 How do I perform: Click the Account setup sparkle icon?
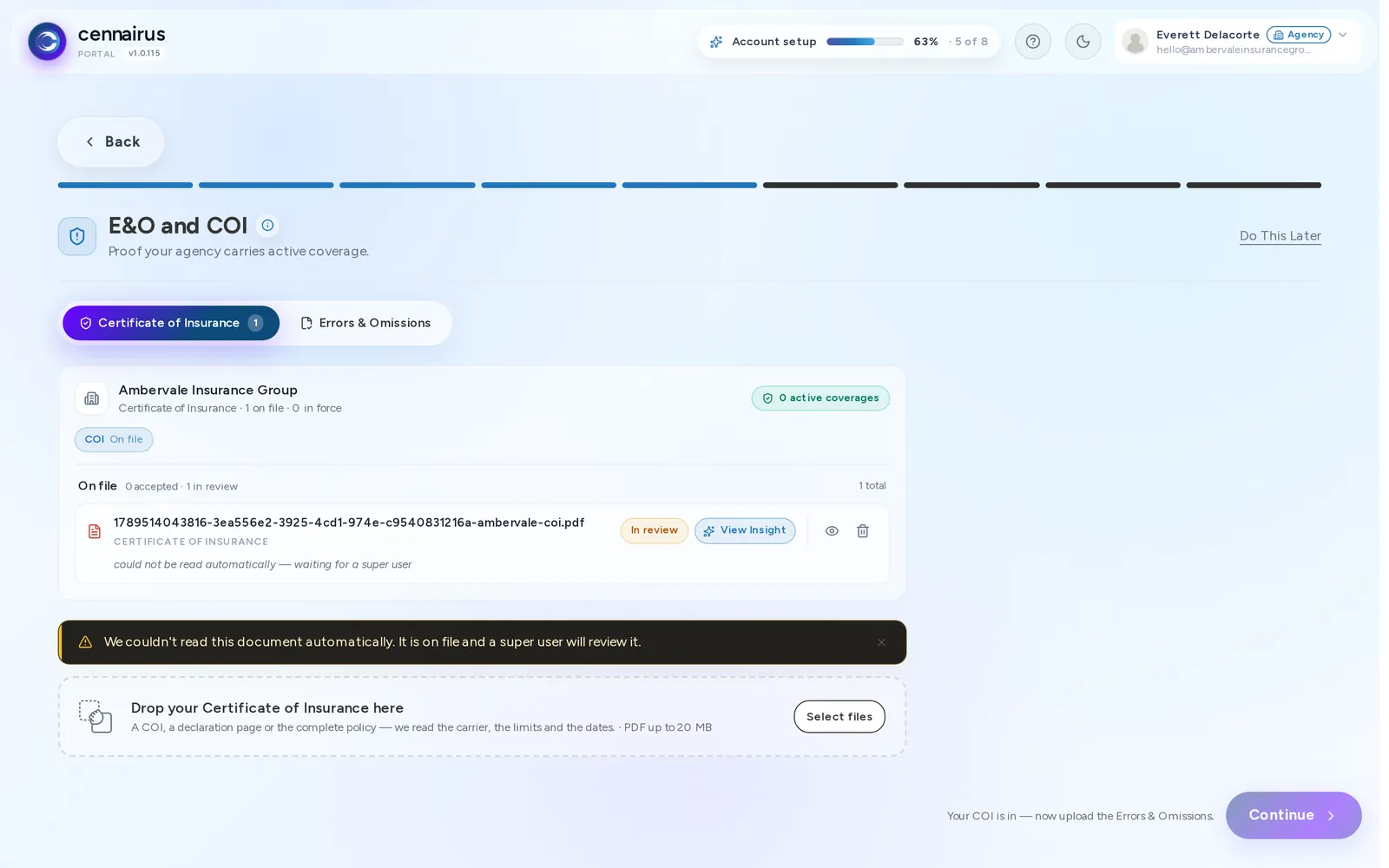(x=716, y=42)
